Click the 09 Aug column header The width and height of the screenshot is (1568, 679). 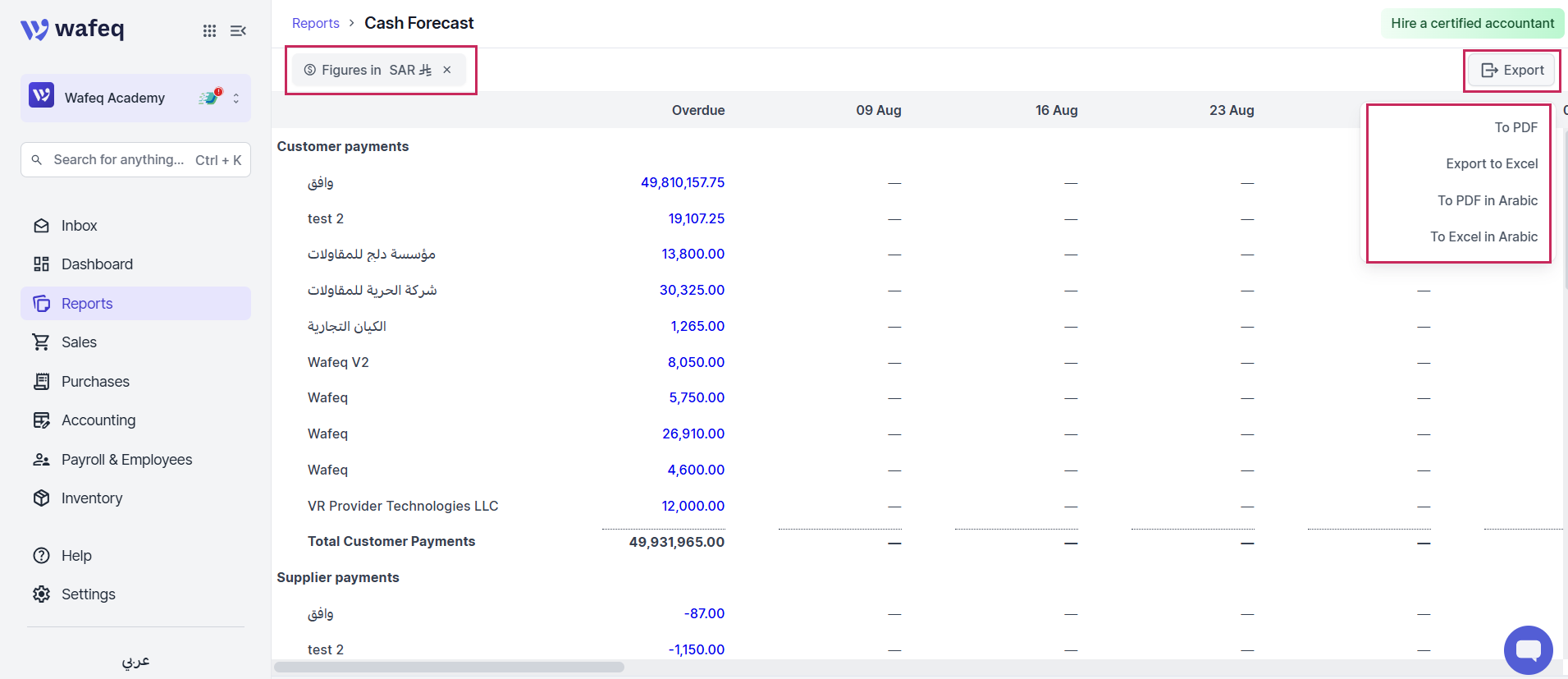pos(879,110)
